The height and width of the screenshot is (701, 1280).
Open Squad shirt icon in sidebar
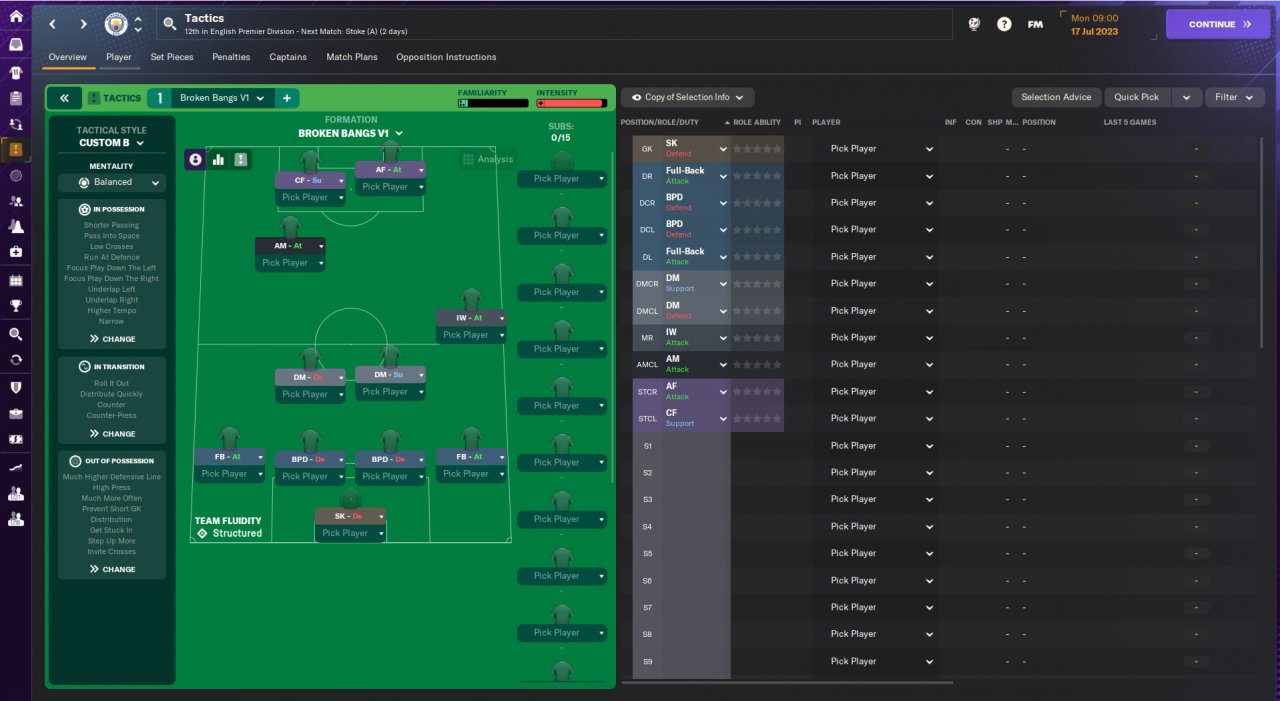15,72
